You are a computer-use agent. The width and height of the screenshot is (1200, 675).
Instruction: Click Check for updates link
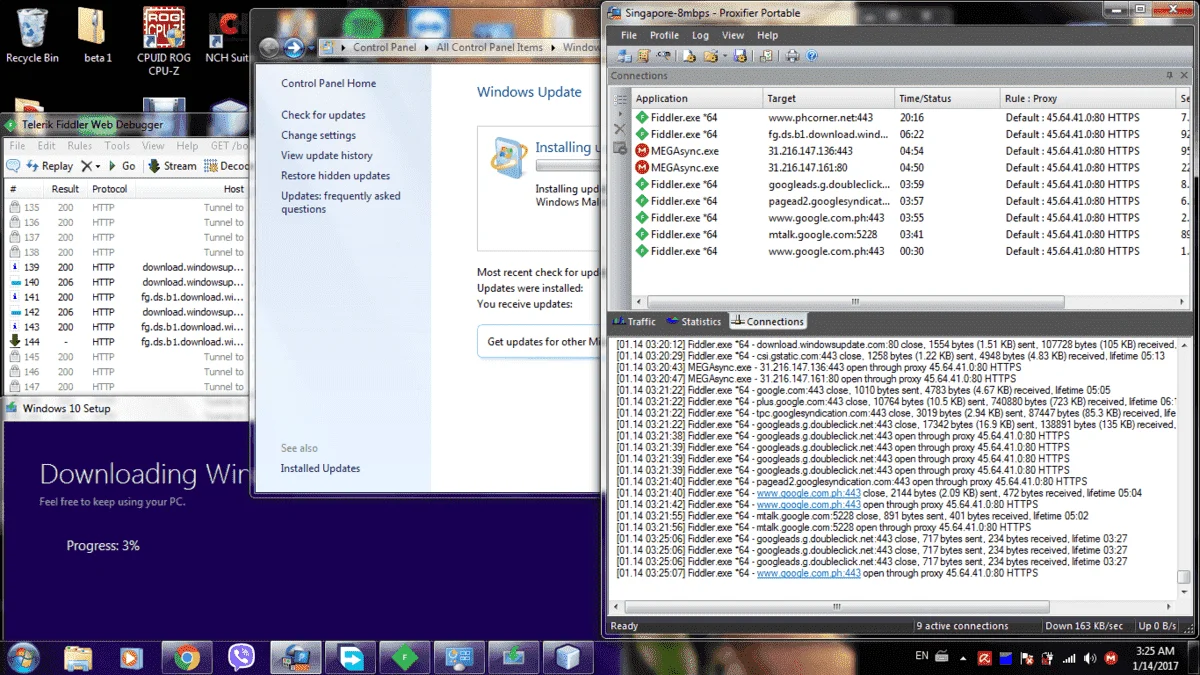(x=323, y=115)
